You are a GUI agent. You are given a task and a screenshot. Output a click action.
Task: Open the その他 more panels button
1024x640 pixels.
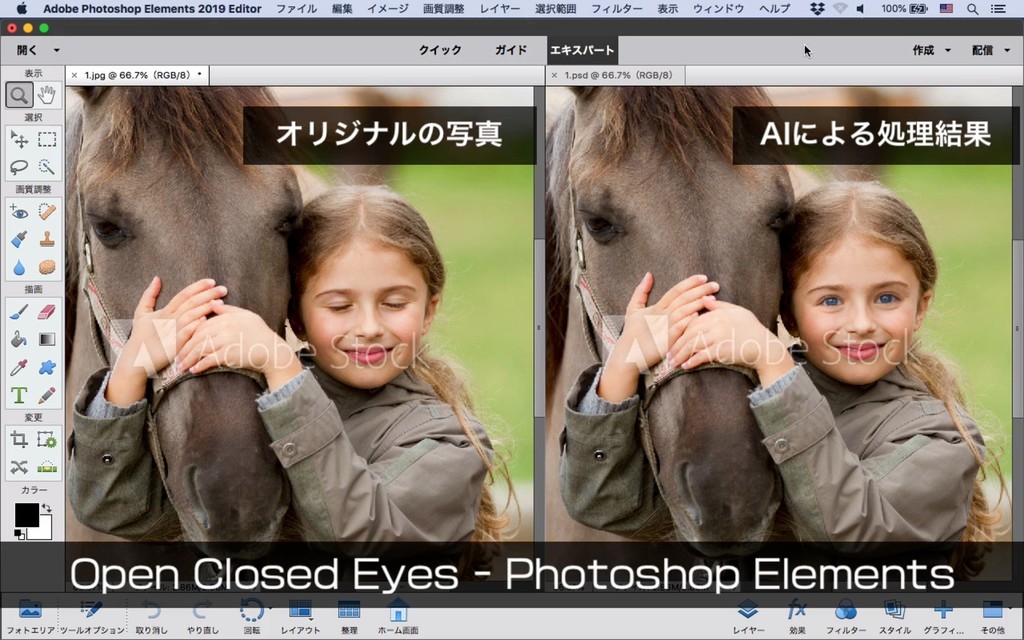[x=993, y=617]
